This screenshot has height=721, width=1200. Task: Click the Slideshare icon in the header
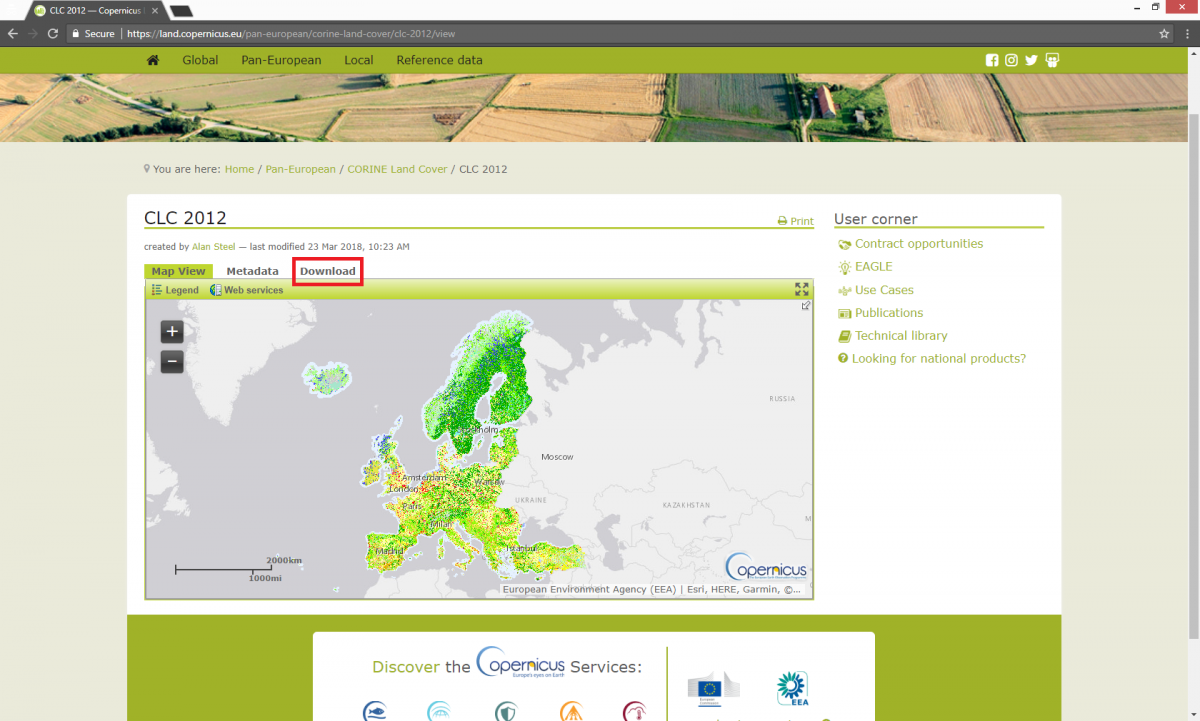[1051, 60]
